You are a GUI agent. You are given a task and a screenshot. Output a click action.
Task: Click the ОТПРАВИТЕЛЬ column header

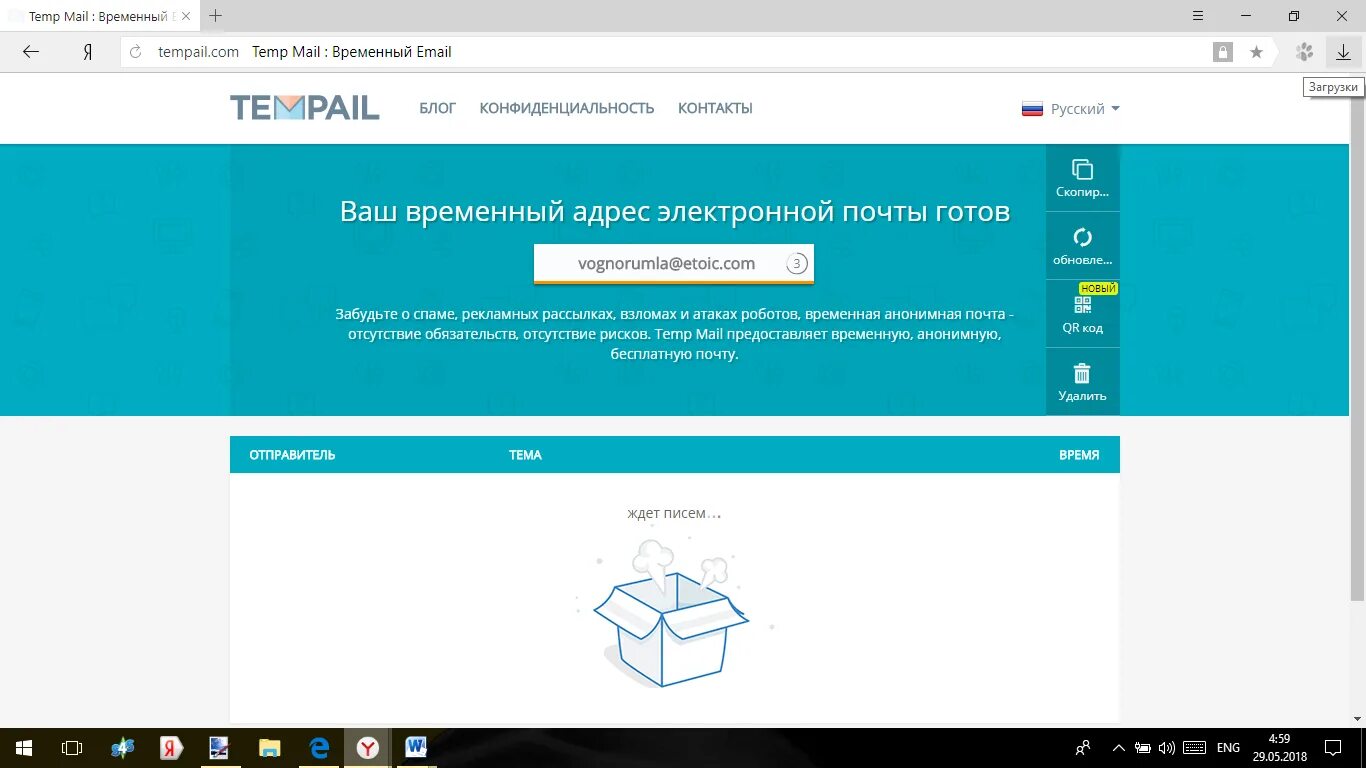point(292,455)
